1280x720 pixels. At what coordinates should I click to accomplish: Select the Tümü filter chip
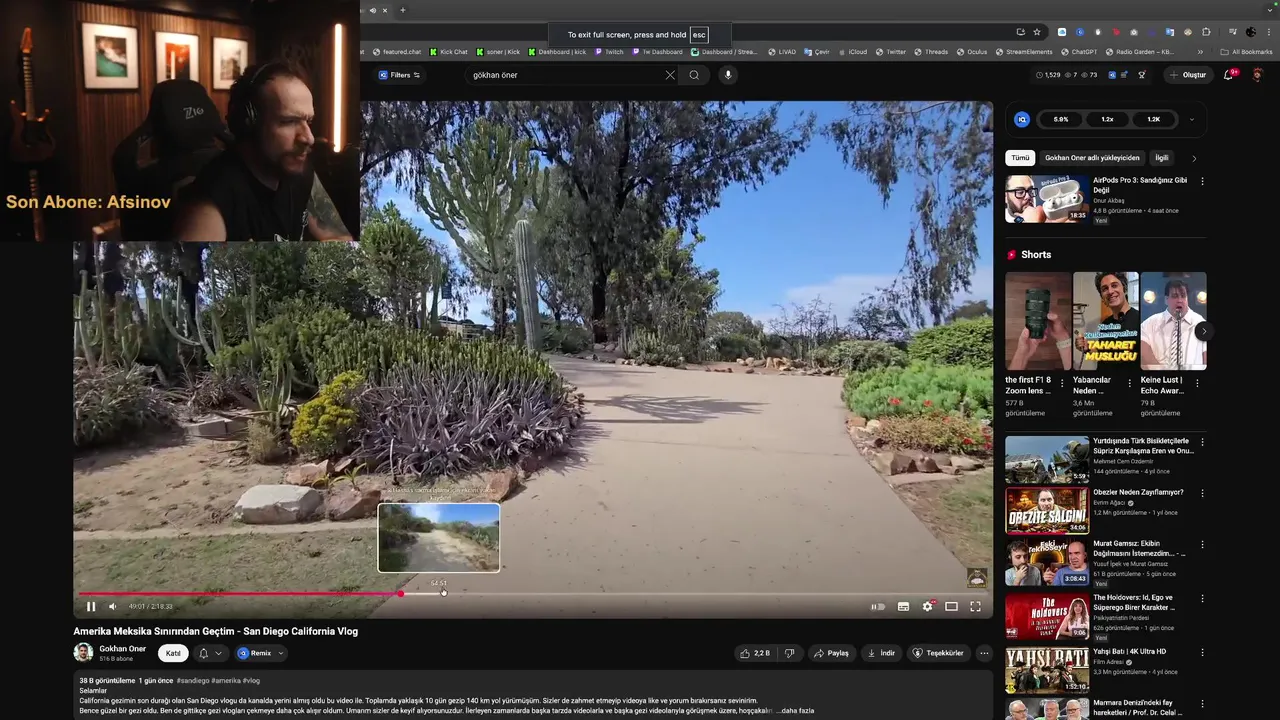point(1020,158)
